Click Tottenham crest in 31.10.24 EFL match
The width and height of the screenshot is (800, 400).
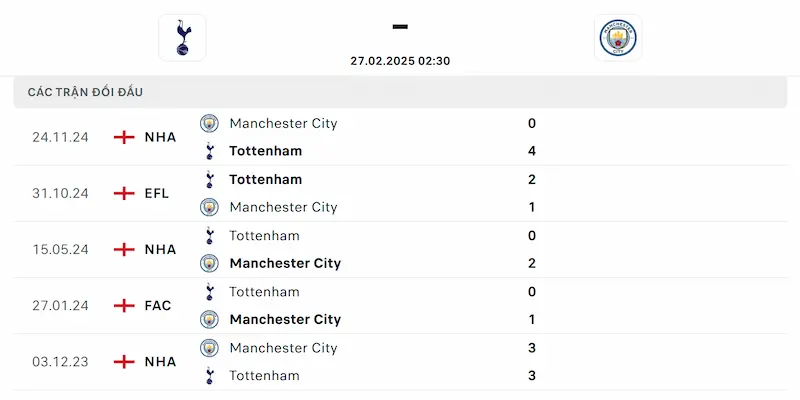pyautogui.click(x=209, y=180)
